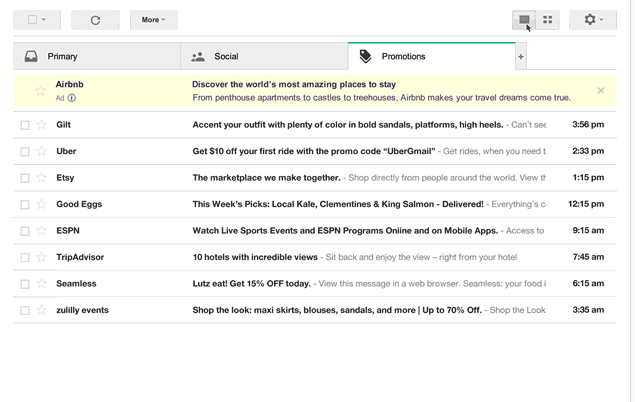Star the Airbnb ad
Image resolution: width=635 pixels, height=402 pixels.
(x=40, y=91)
